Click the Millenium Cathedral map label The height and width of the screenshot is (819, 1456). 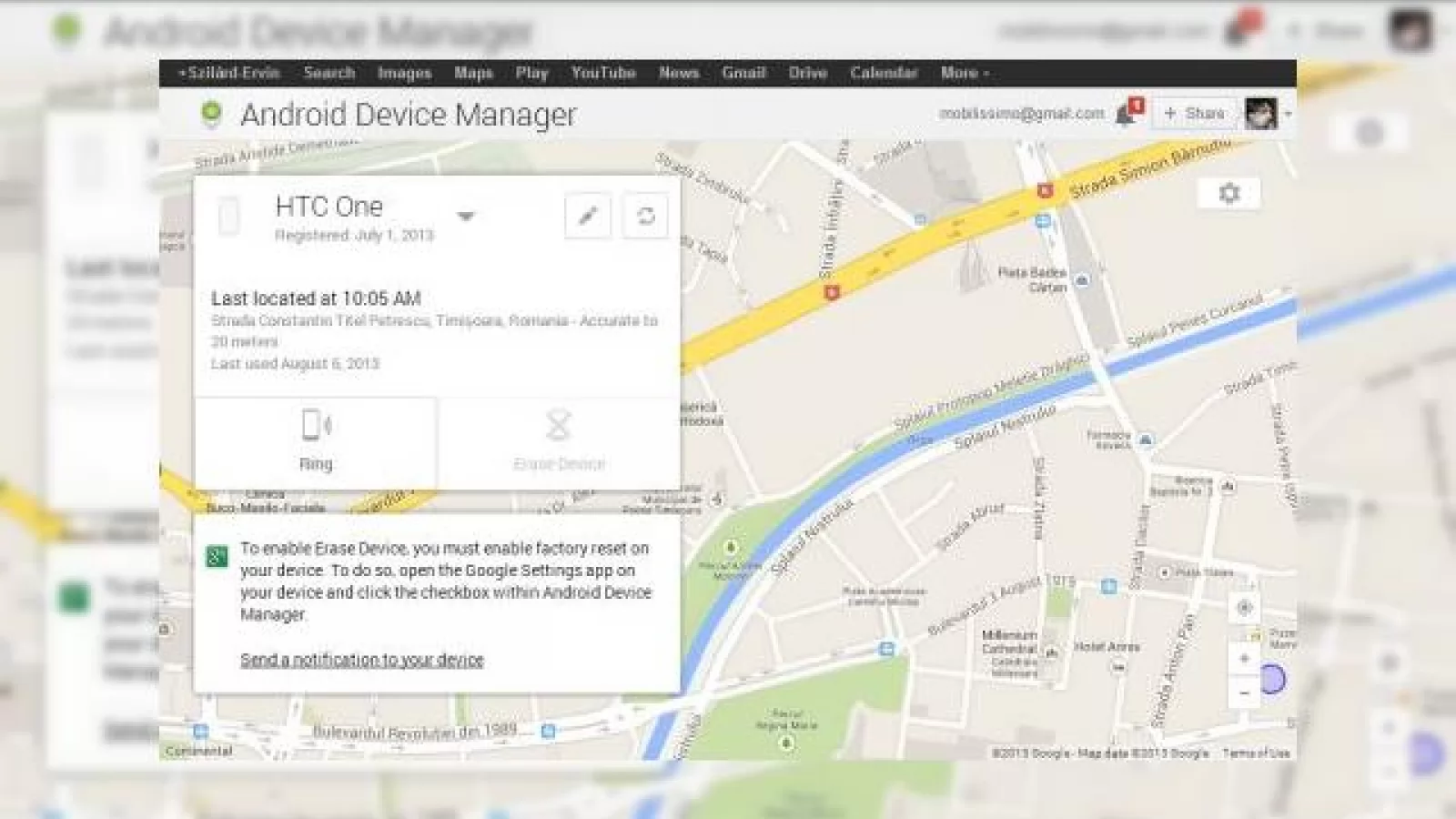pyautogui.click(x=1010, y=642)
